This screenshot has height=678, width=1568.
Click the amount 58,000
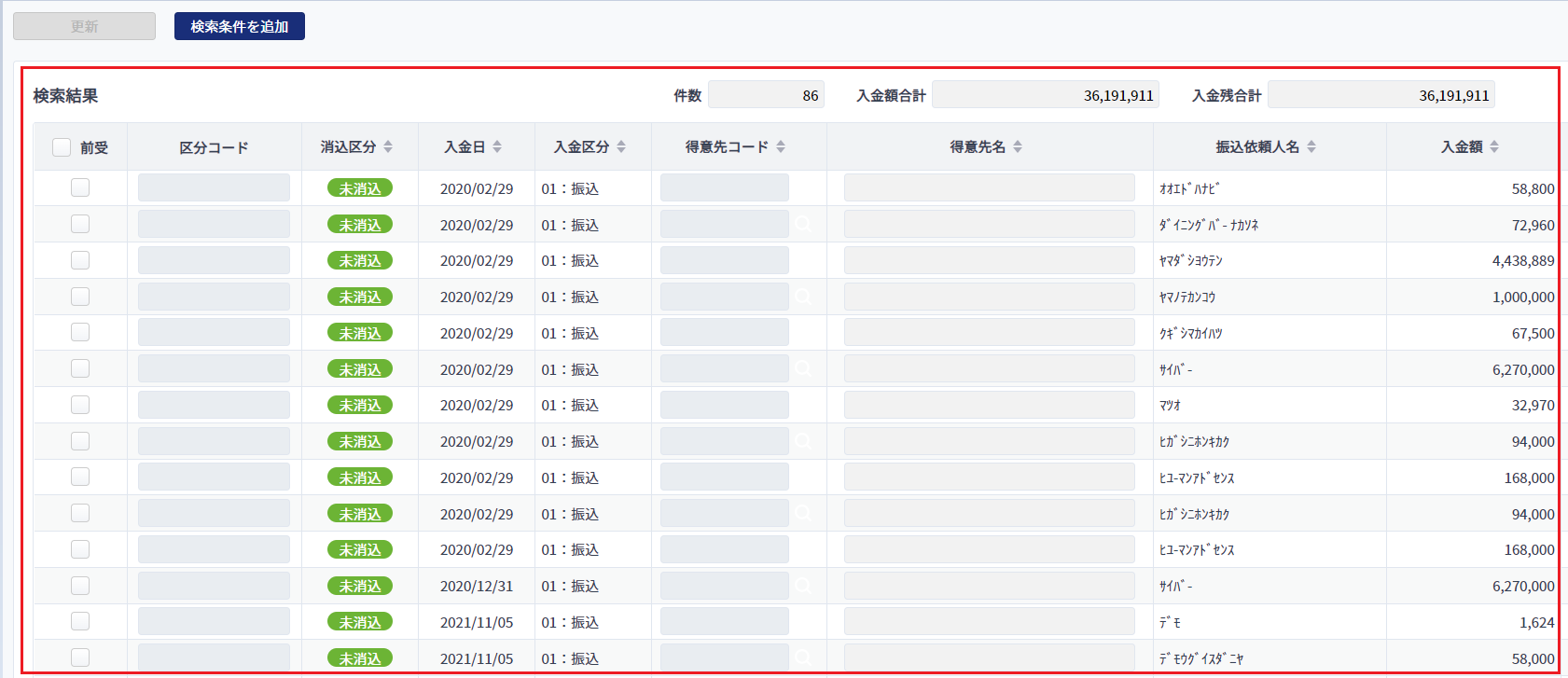[1533, 658]
